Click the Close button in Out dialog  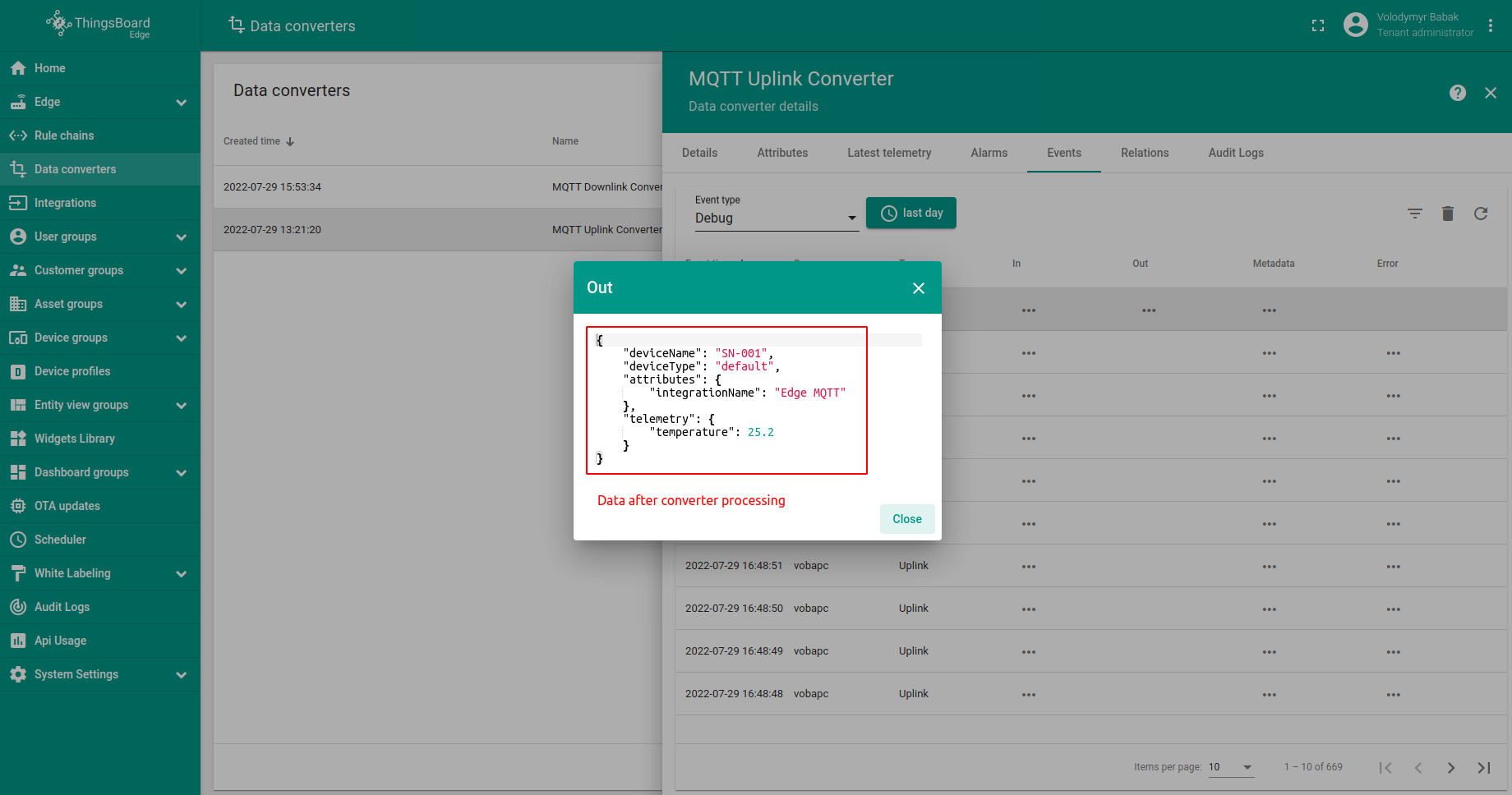point(907,519)
